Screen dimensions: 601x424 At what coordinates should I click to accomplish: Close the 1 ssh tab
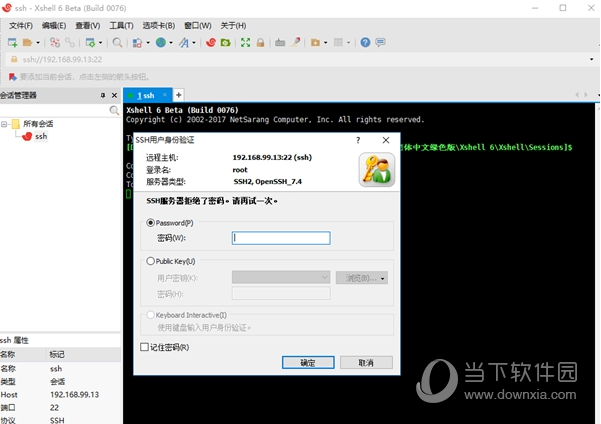tap(165, 95)
